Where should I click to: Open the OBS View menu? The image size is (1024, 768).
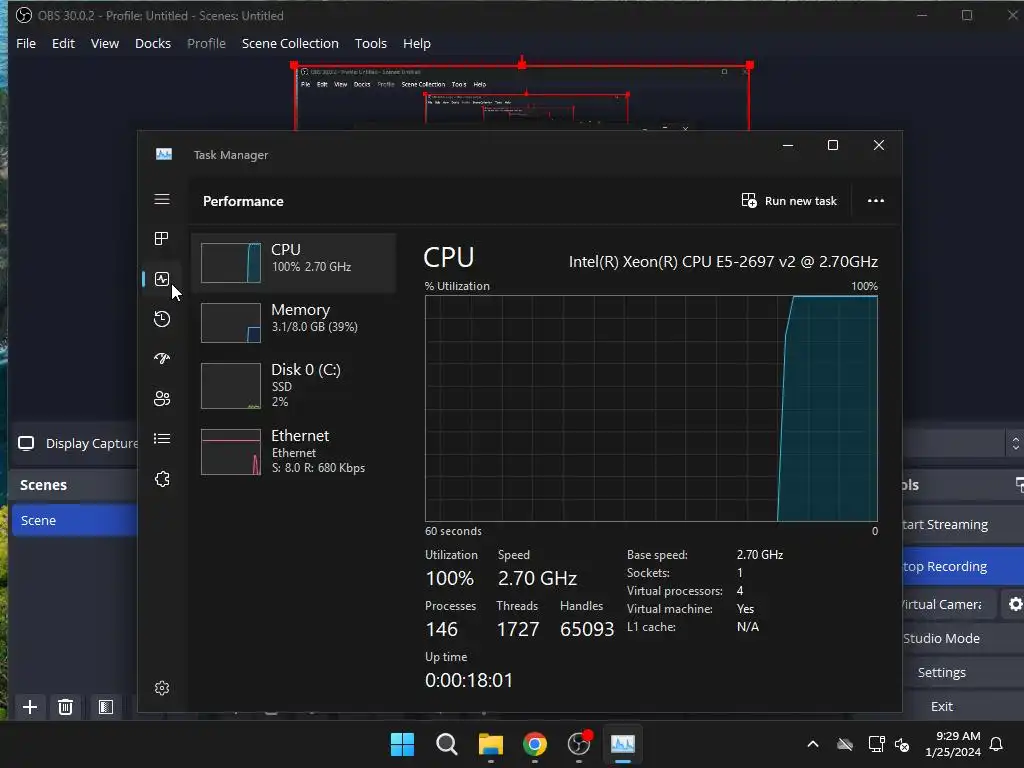click(104, 43)
